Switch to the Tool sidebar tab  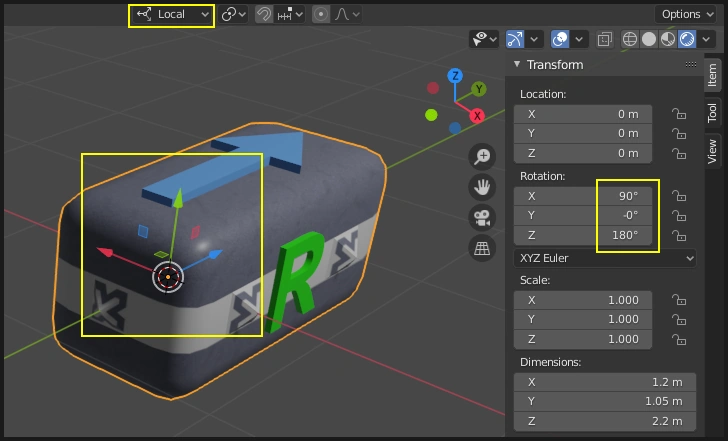coord(712,113)
